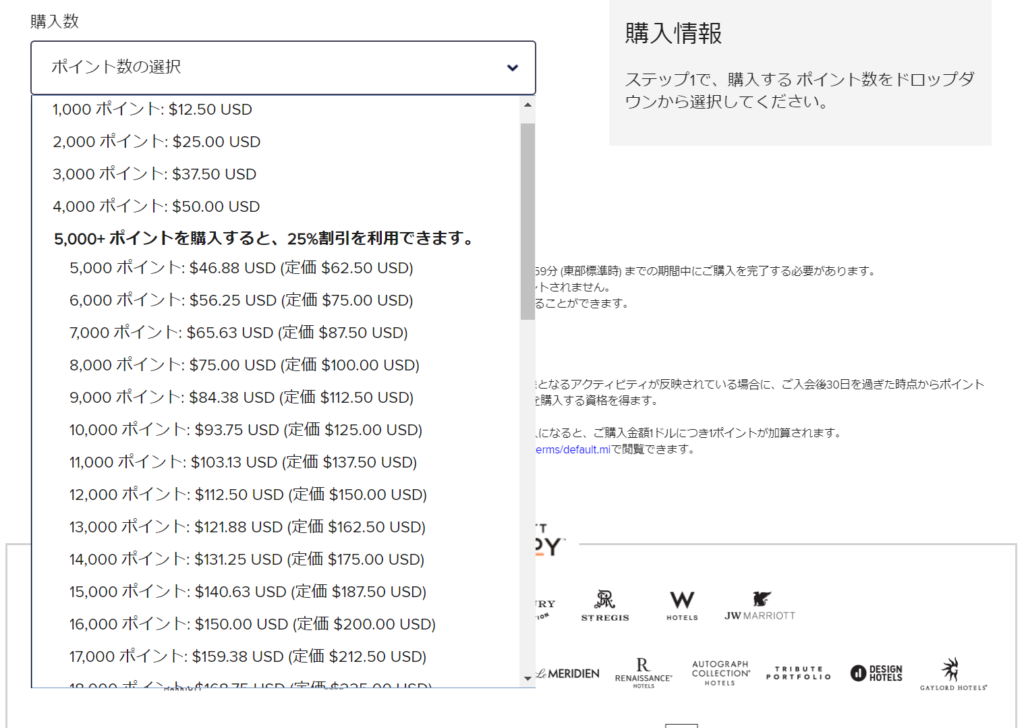Click the W Hotels logo

click(682, 605)
